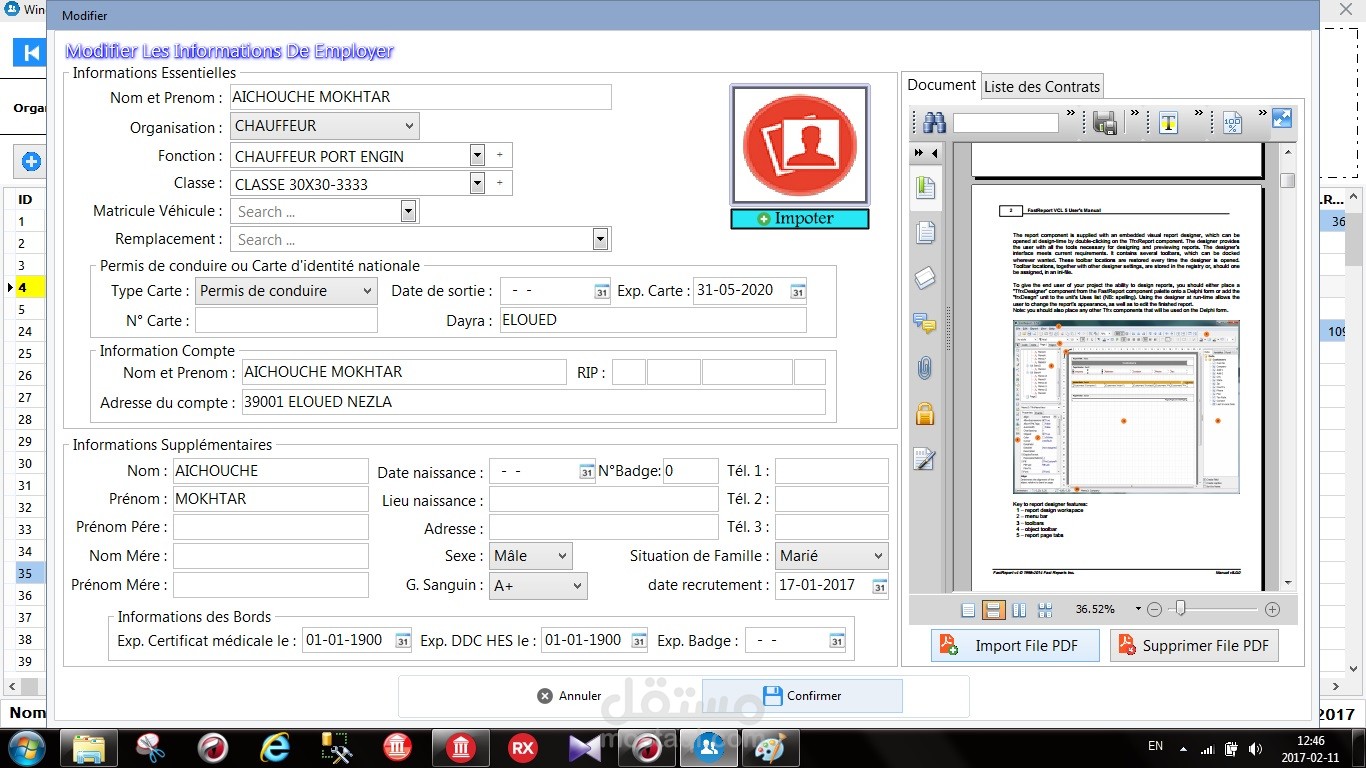This screenshot has height=768, width=1366.
Task: Click the zoom in plus icon
Action: (1272, 609)
